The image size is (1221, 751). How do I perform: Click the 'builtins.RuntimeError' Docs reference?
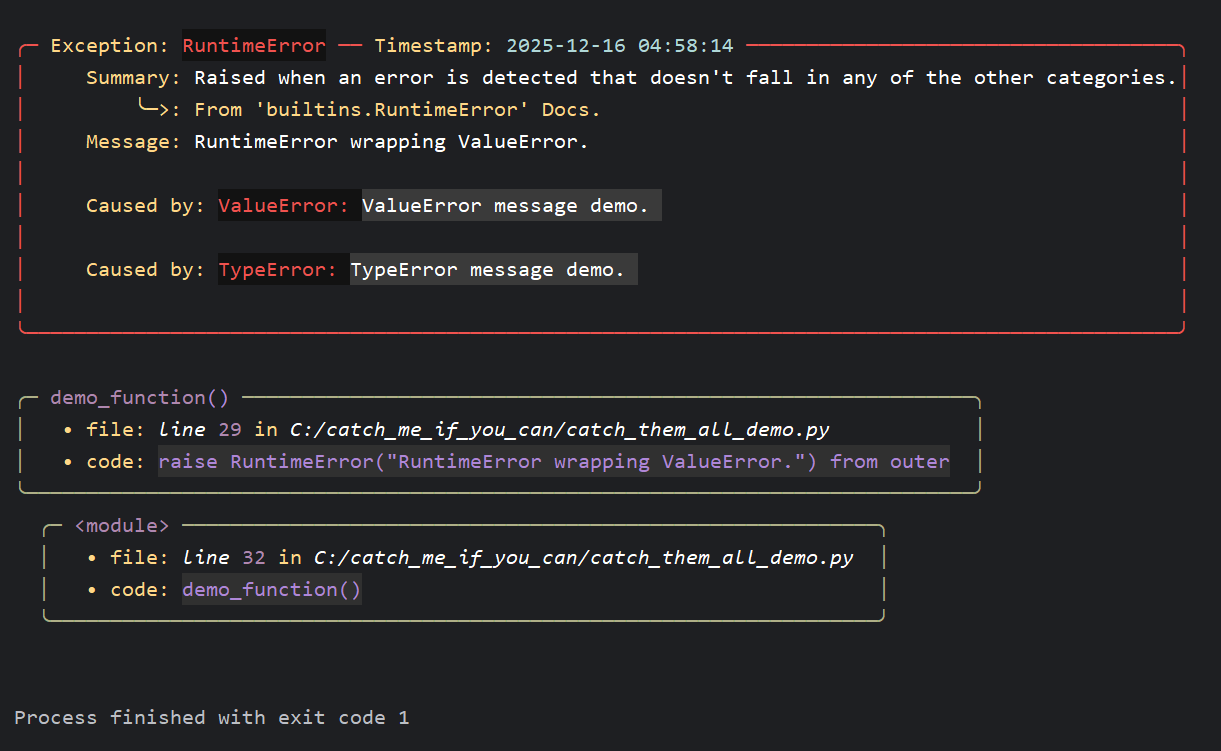397,110
